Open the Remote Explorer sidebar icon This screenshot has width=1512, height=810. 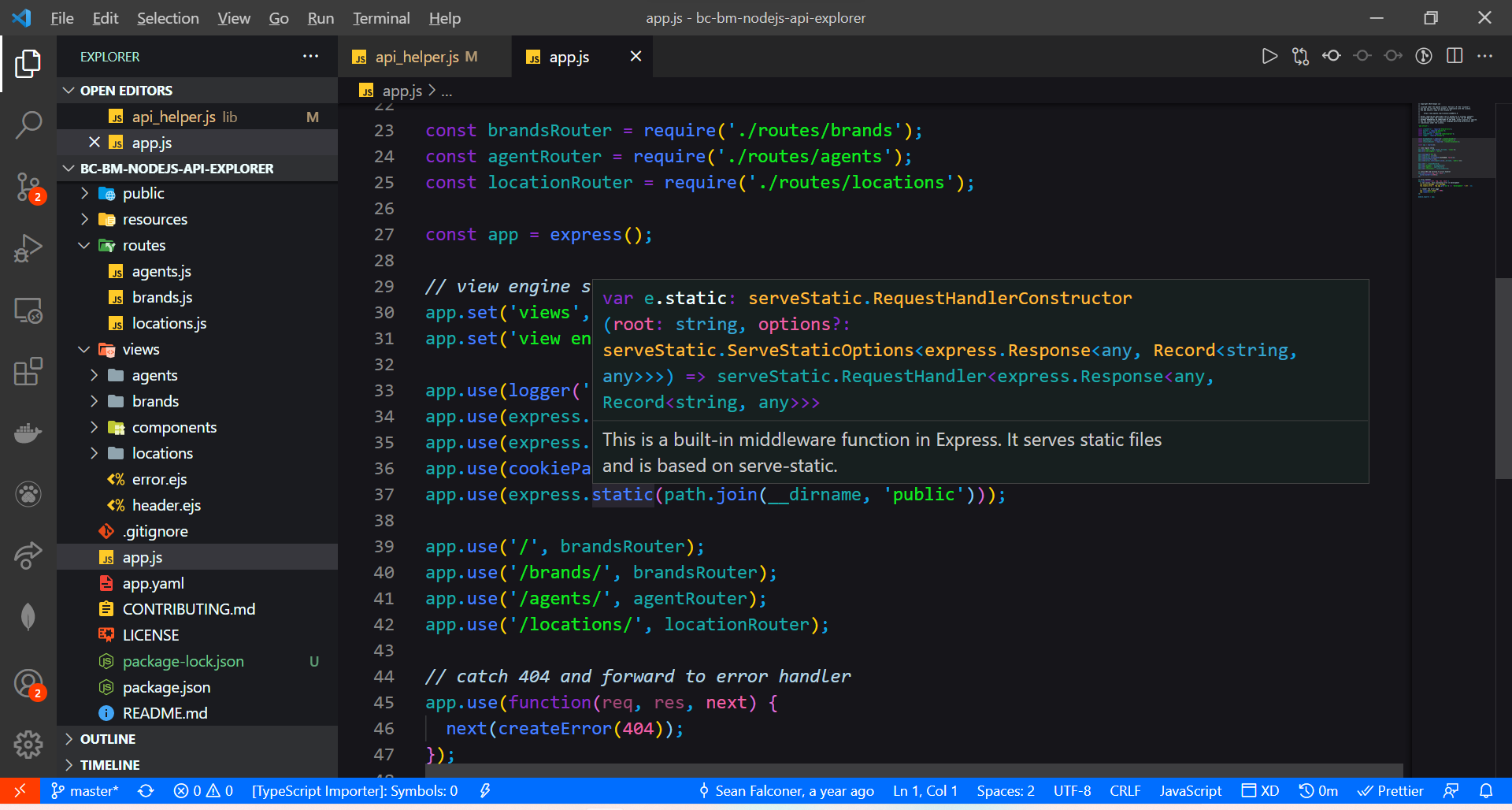pyautogui.click(x=29, y=310)
